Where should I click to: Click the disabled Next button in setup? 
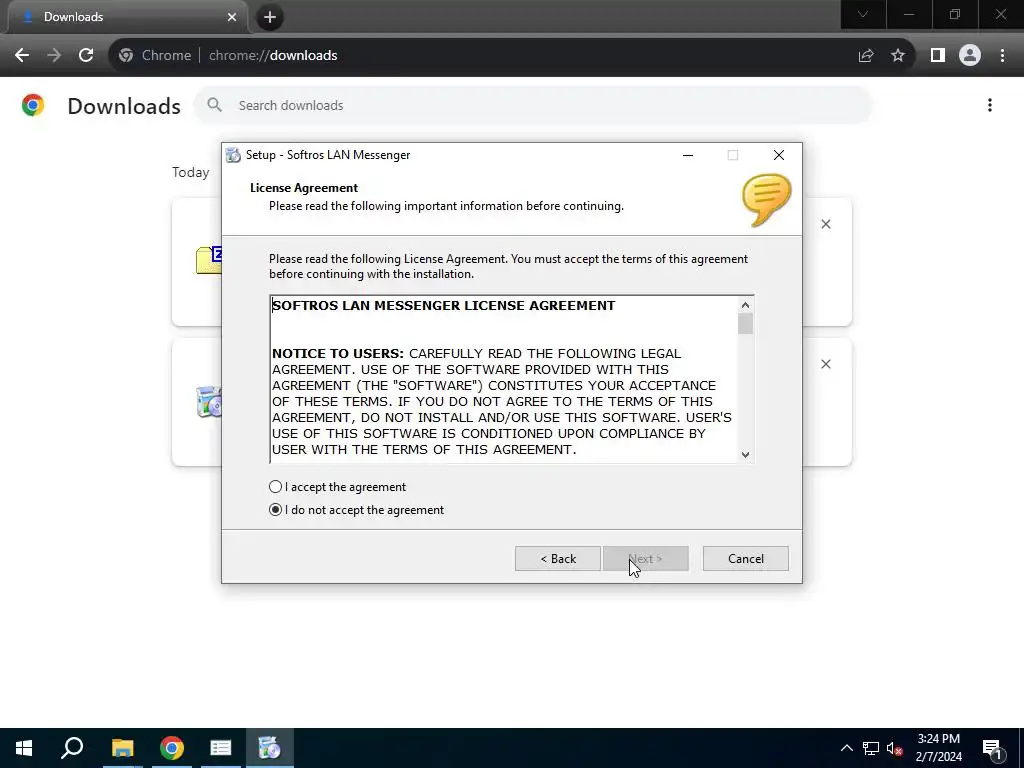tap(646, 558)
